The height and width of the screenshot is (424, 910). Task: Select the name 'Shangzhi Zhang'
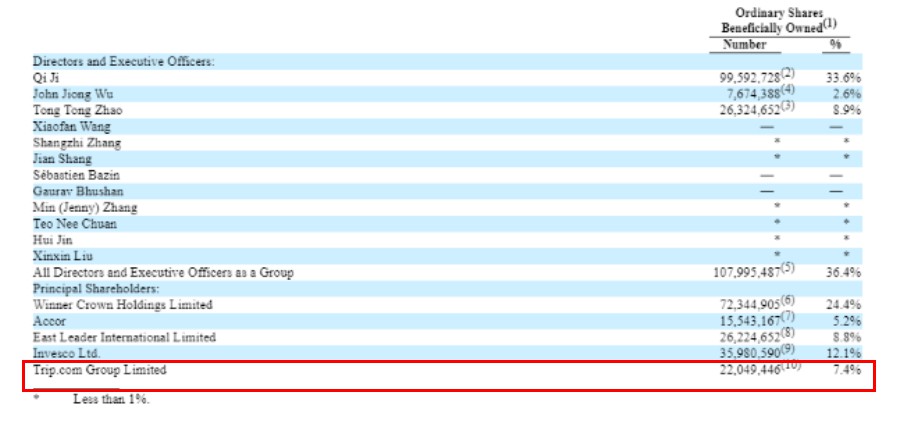tap(77, 143)
